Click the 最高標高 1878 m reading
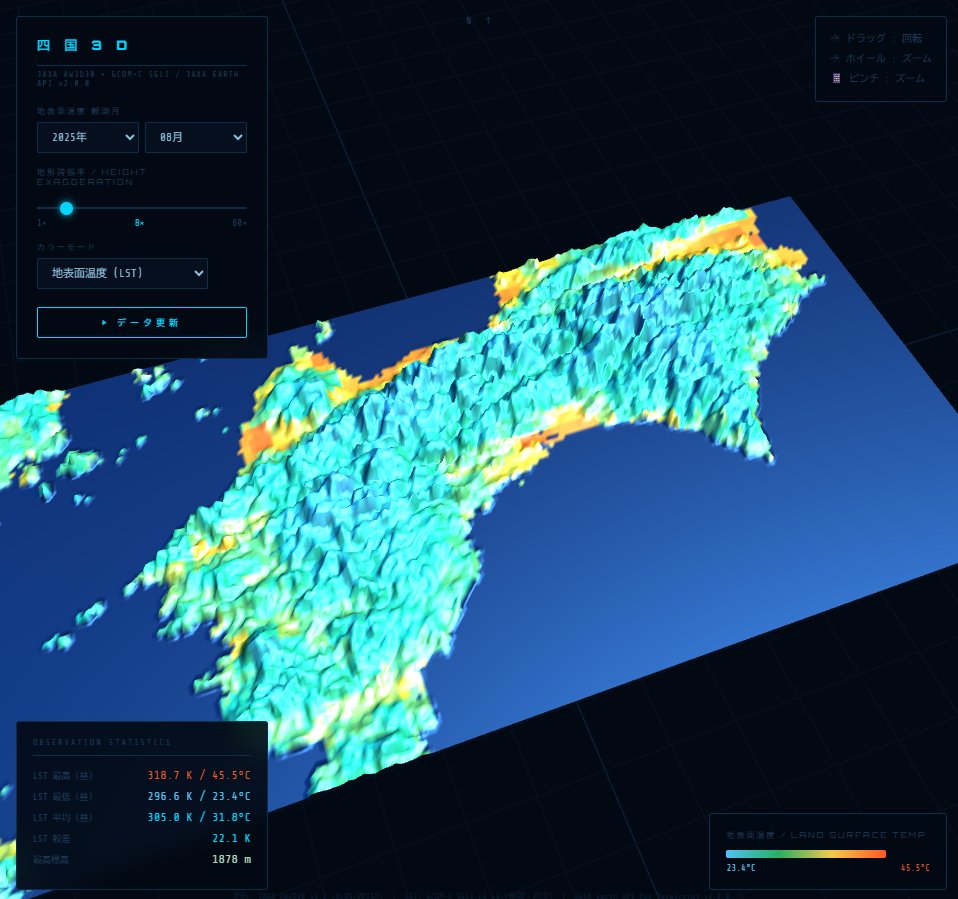Screen dimensions: 958x899 232,859
